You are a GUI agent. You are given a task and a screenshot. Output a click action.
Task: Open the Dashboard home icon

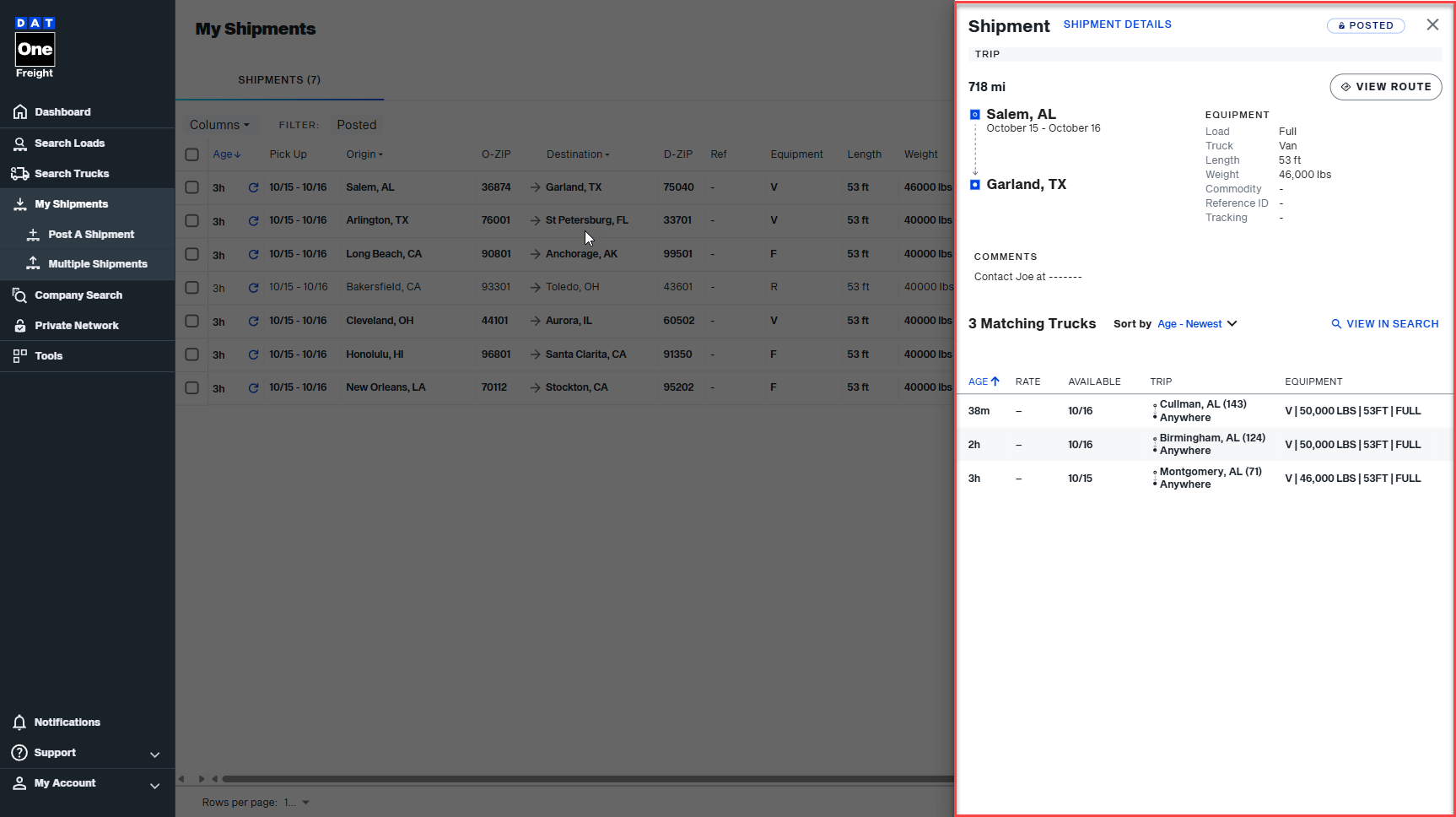(x=19, y=112)
